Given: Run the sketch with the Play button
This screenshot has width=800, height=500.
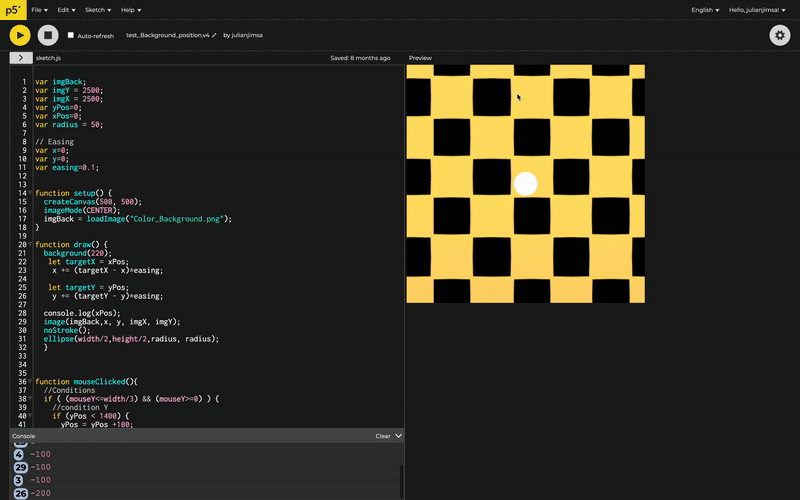Looking at the screenshot, I should 20,35.
